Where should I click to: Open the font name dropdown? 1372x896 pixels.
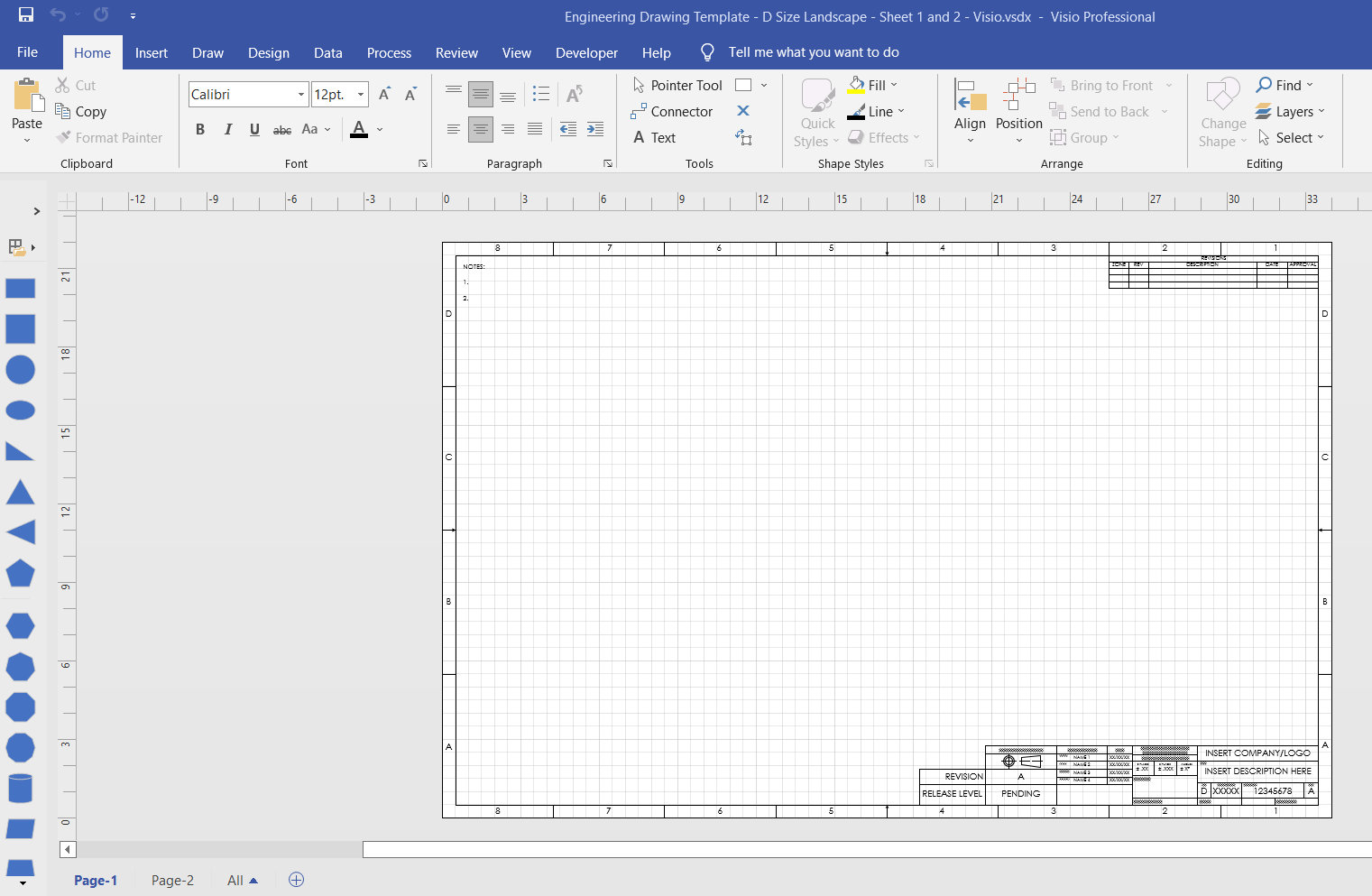click(300, 94)
